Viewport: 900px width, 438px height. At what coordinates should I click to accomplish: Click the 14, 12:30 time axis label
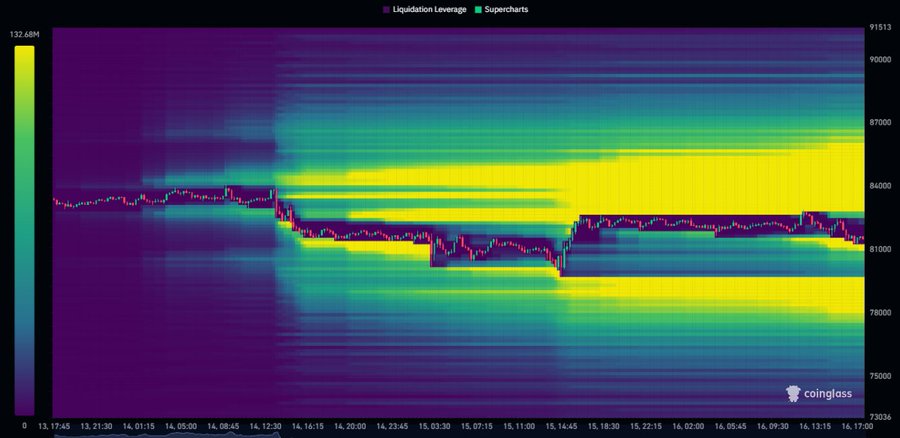click(265, 427)
